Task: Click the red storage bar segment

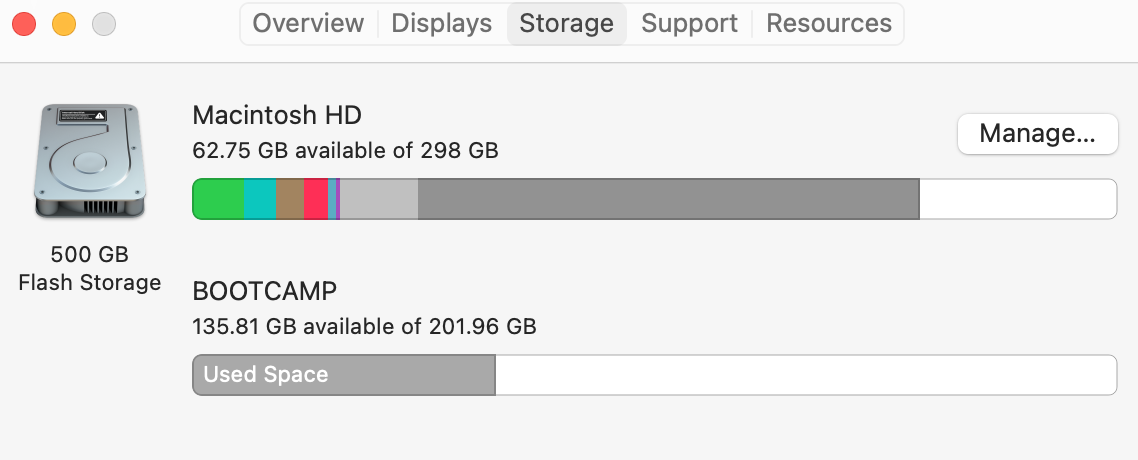Action: pos(315,199)
